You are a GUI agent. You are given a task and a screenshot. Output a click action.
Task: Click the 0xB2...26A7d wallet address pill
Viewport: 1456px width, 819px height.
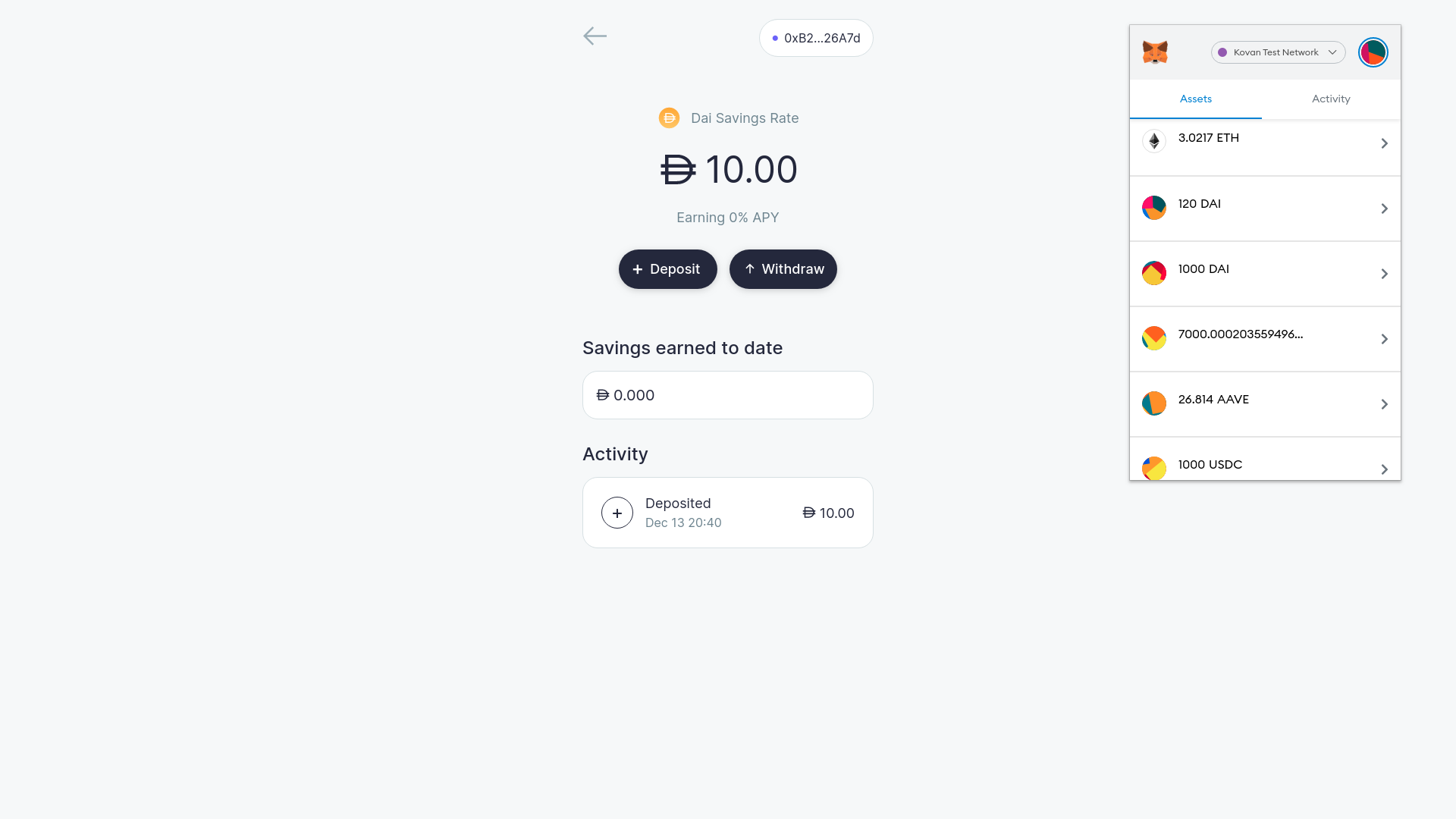point(816,38)
